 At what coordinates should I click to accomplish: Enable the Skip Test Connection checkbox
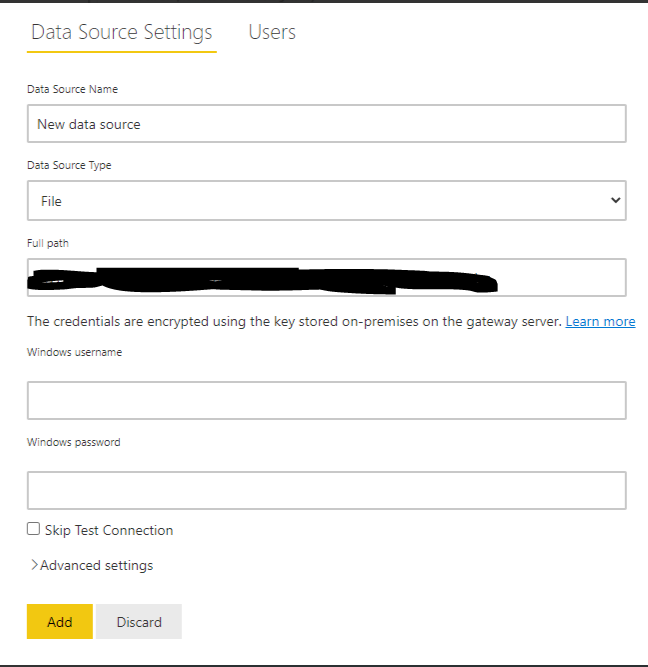33,529
